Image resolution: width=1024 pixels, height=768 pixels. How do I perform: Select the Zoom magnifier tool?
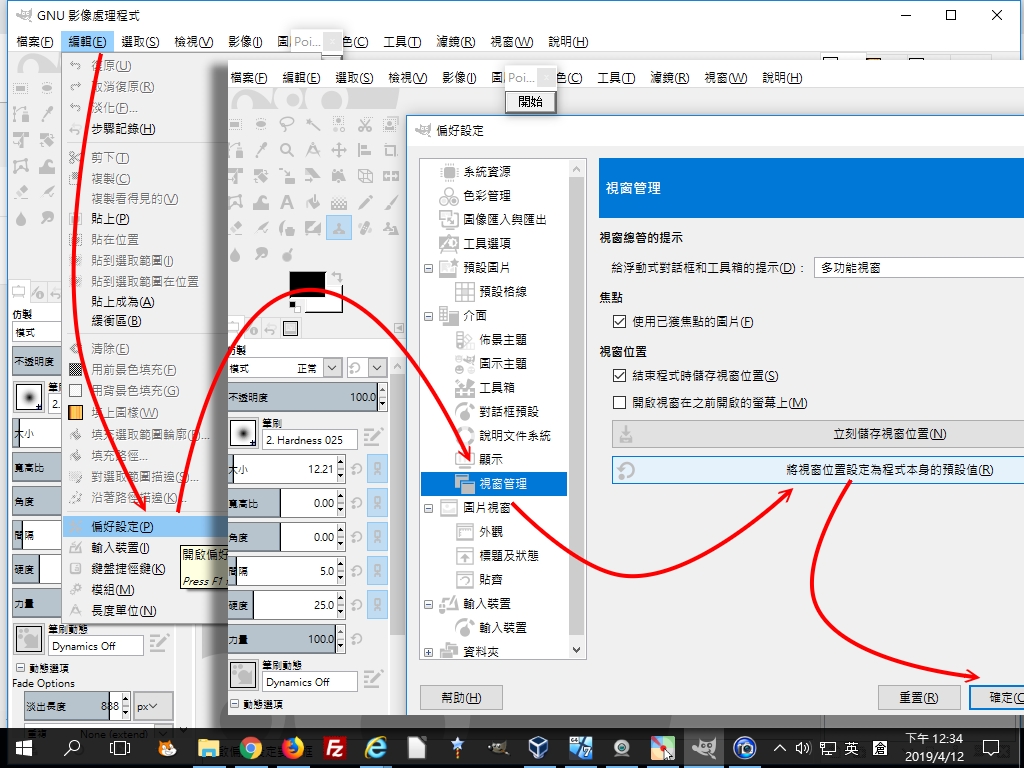point(287,150)
